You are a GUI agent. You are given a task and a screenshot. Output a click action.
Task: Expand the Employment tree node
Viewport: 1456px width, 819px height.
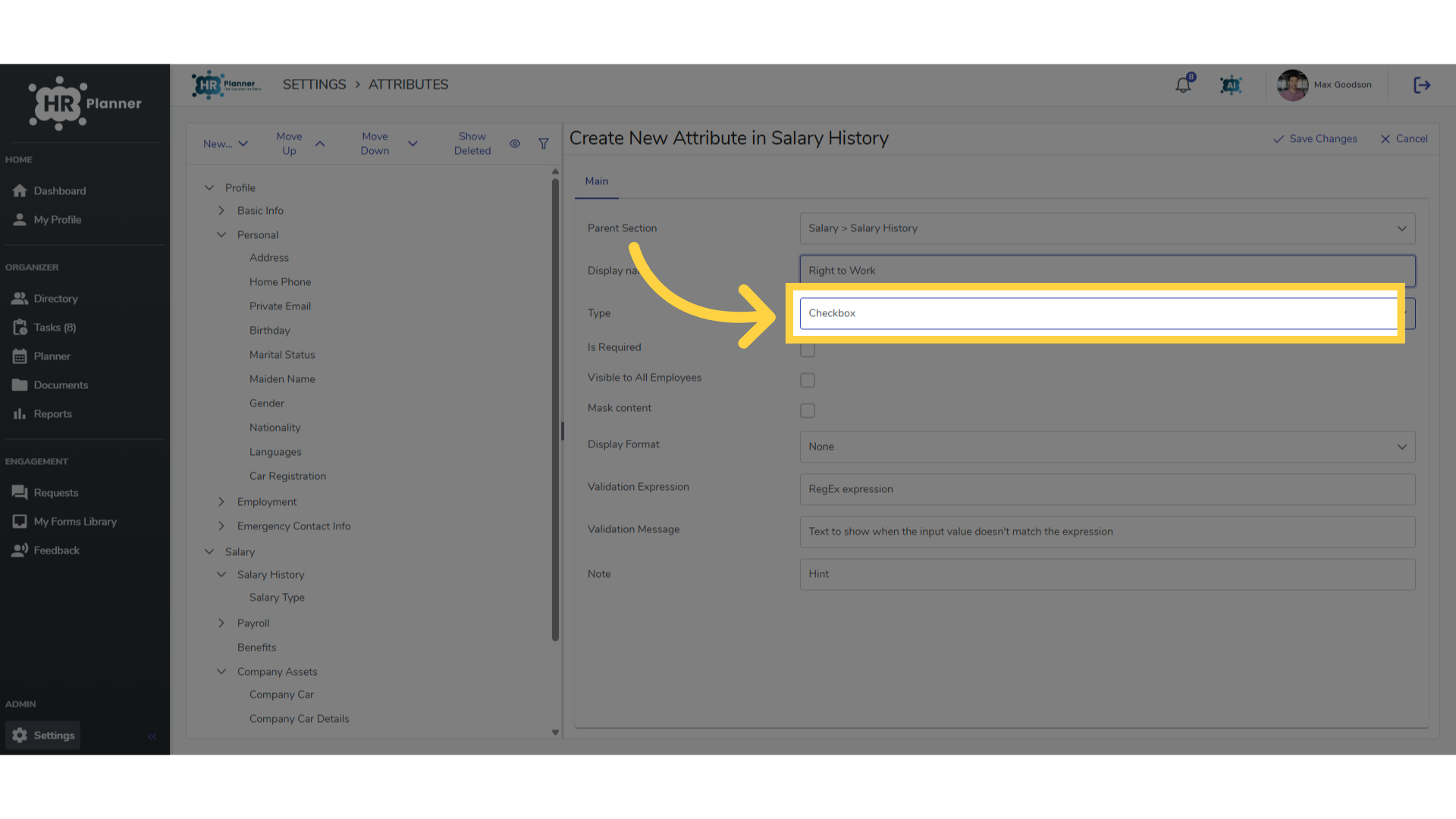[221, 502]
